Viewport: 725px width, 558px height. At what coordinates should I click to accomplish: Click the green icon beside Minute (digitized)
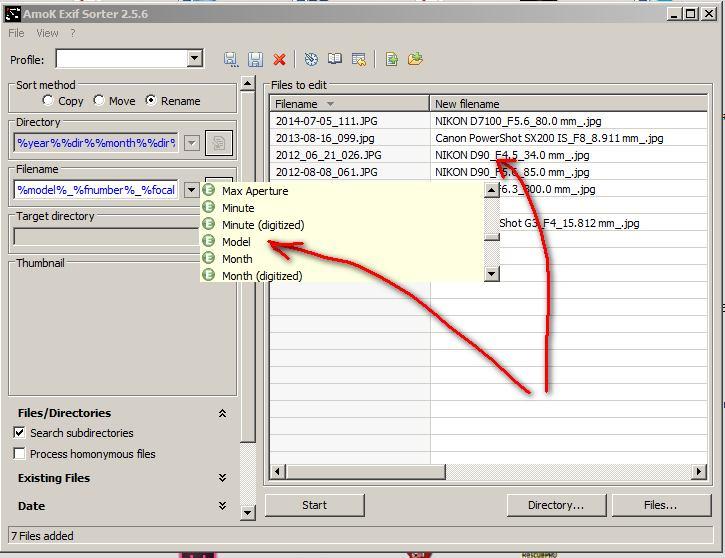[x=209, y=224]
